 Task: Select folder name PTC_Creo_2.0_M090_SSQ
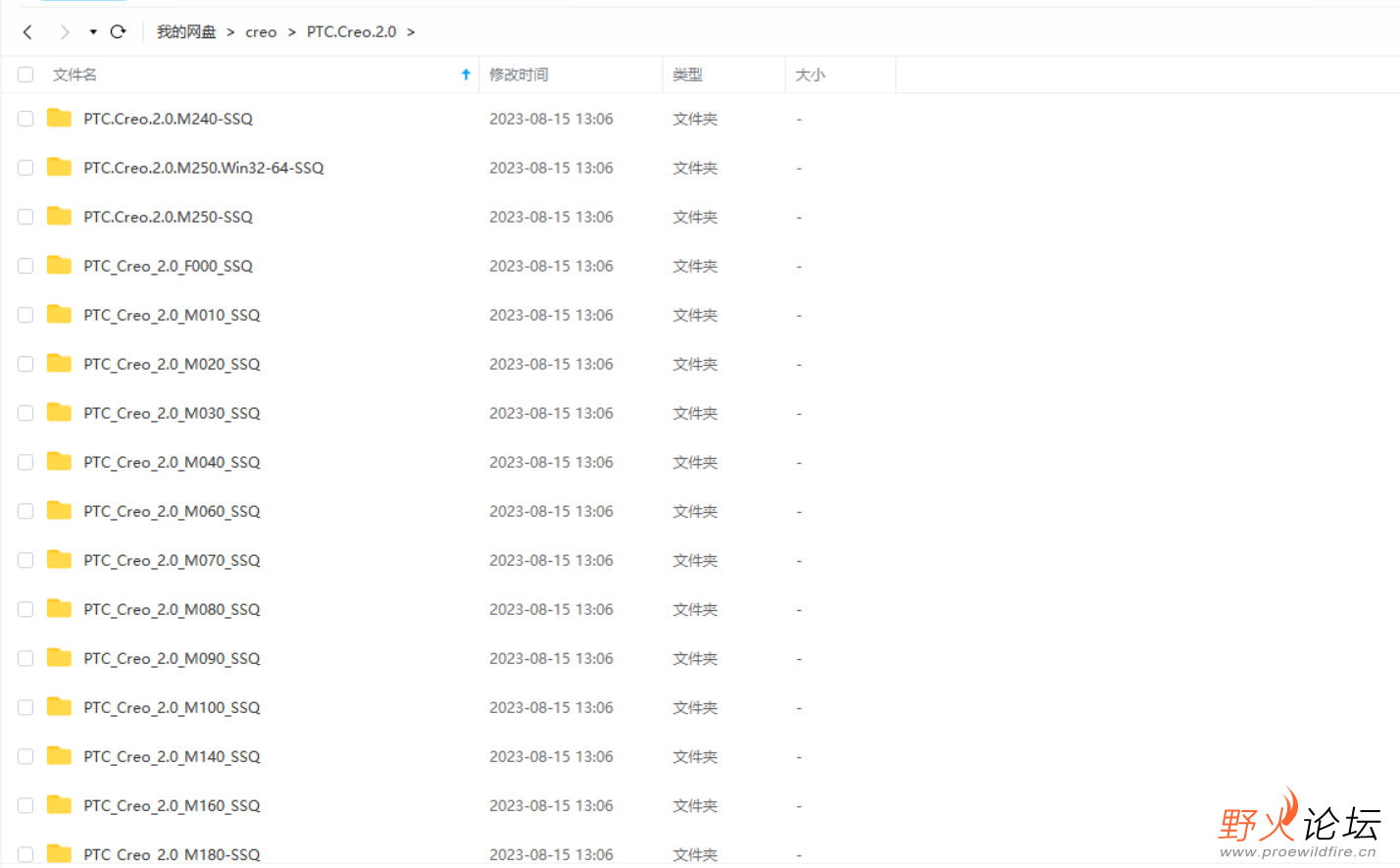coord(172,659)
